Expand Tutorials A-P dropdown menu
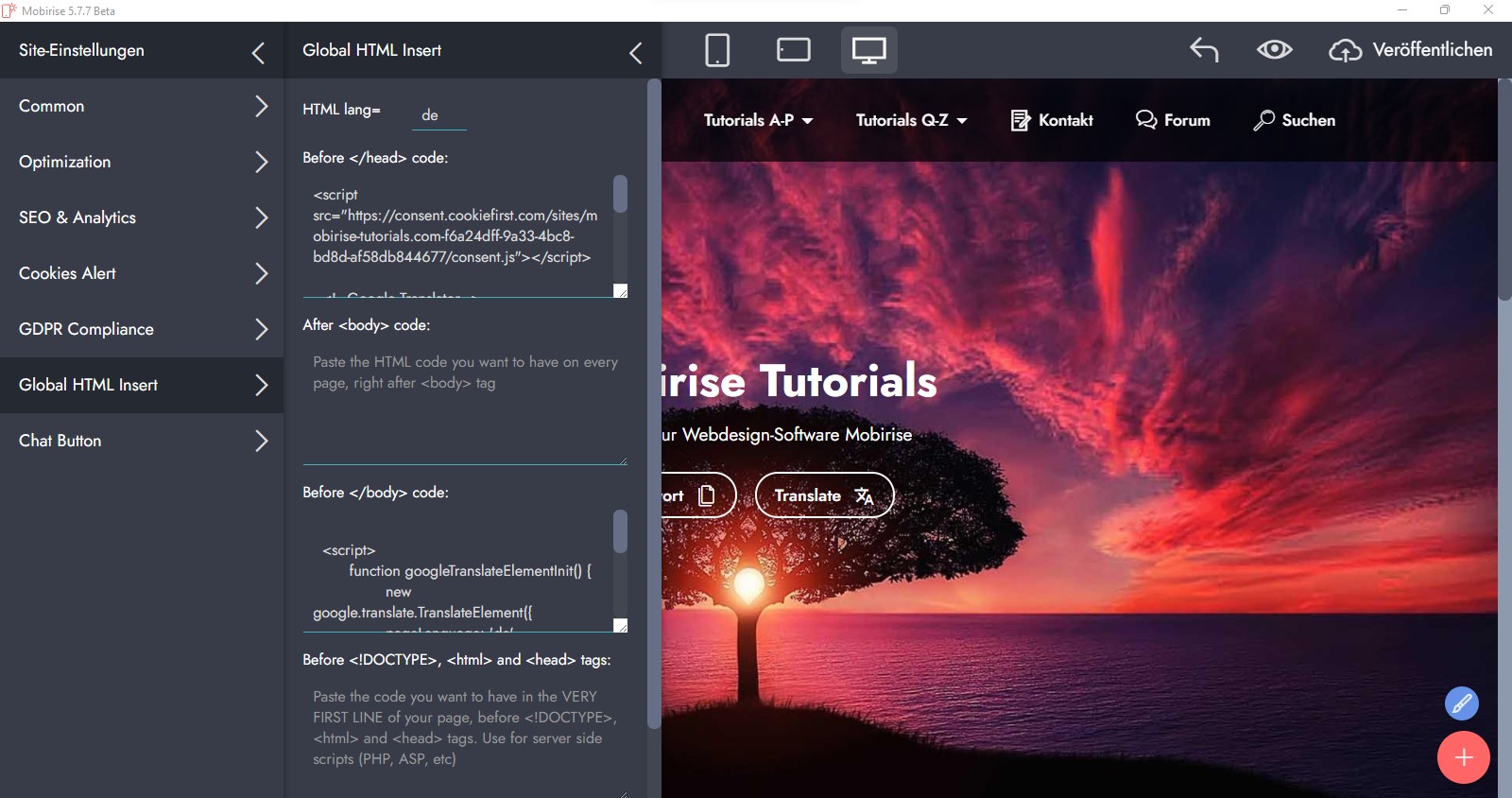This screenshot has height=798, width=1512. (758, 120)
